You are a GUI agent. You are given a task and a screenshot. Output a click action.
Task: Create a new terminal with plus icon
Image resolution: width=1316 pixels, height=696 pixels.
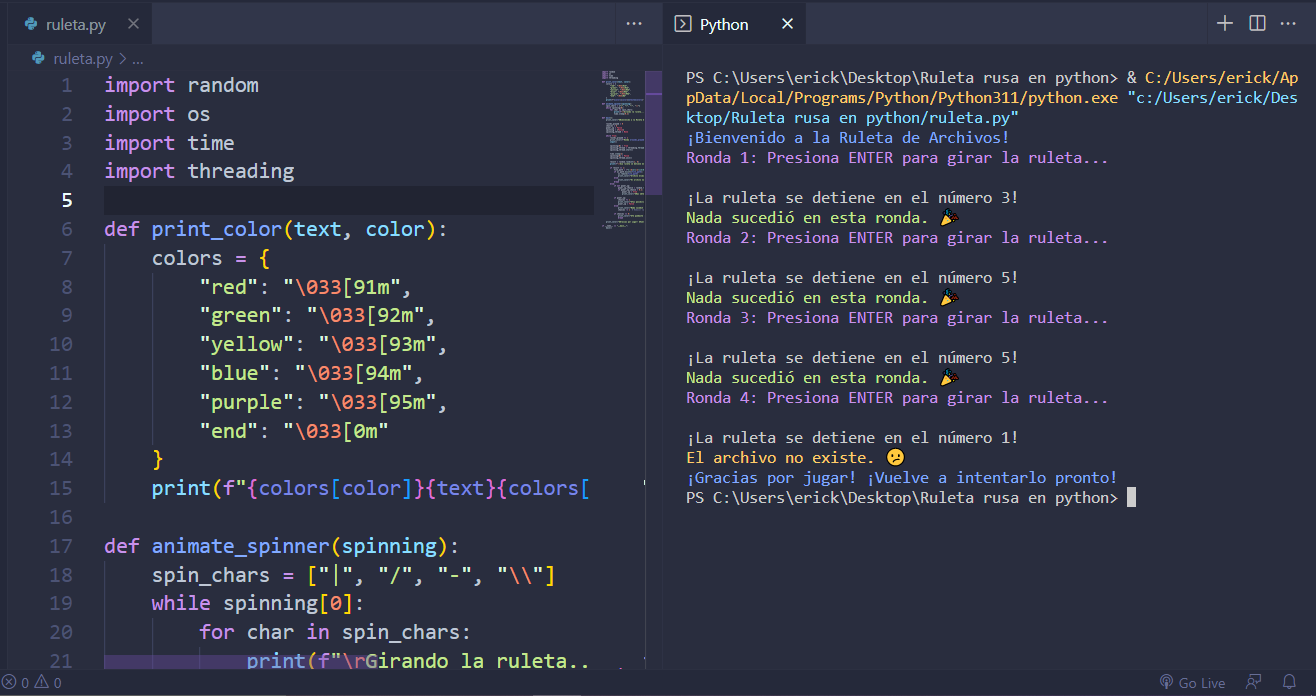pos(1225,23)
